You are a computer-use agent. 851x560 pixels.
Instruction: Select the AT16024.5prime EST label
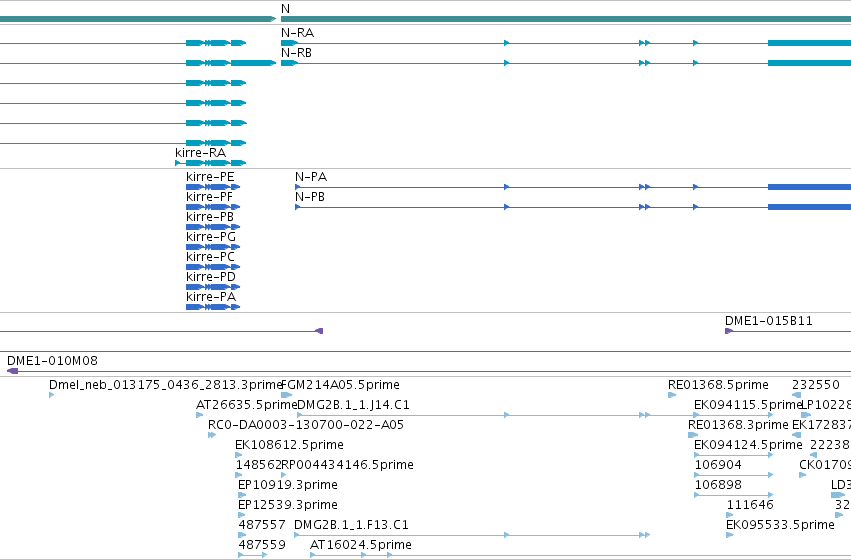[360, 545]
